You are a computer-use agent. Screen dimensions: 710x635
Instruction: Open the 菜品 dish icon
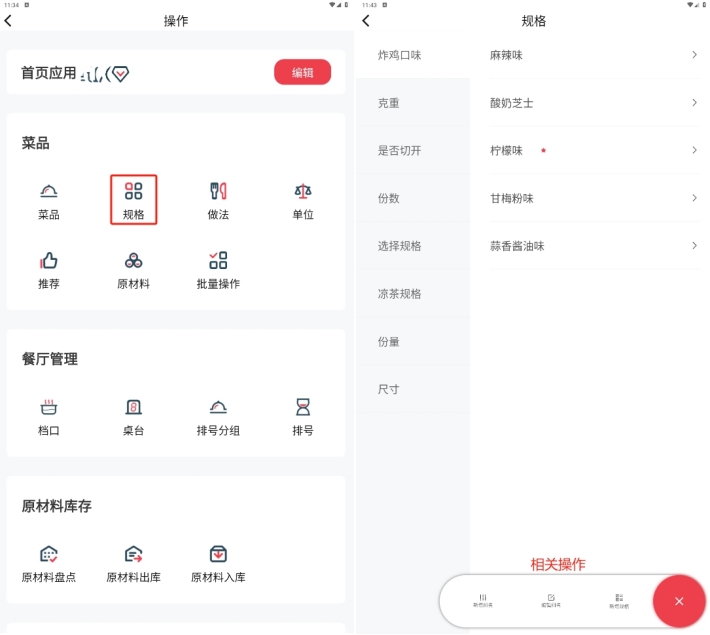click(48, 191)
